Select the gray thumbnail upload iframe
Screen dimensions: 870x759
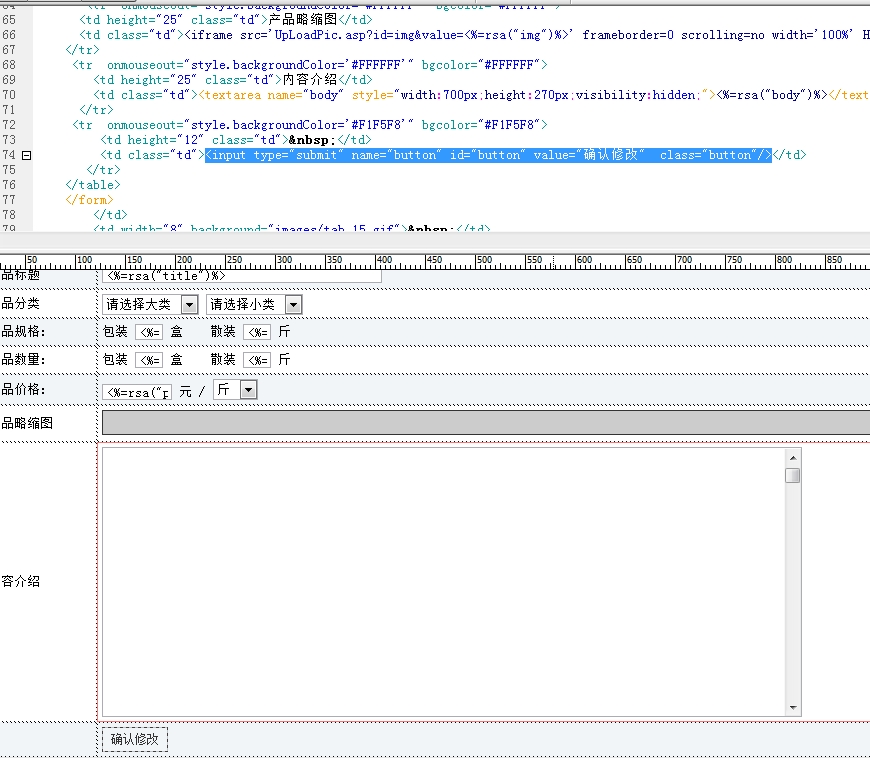pos(485,422)
